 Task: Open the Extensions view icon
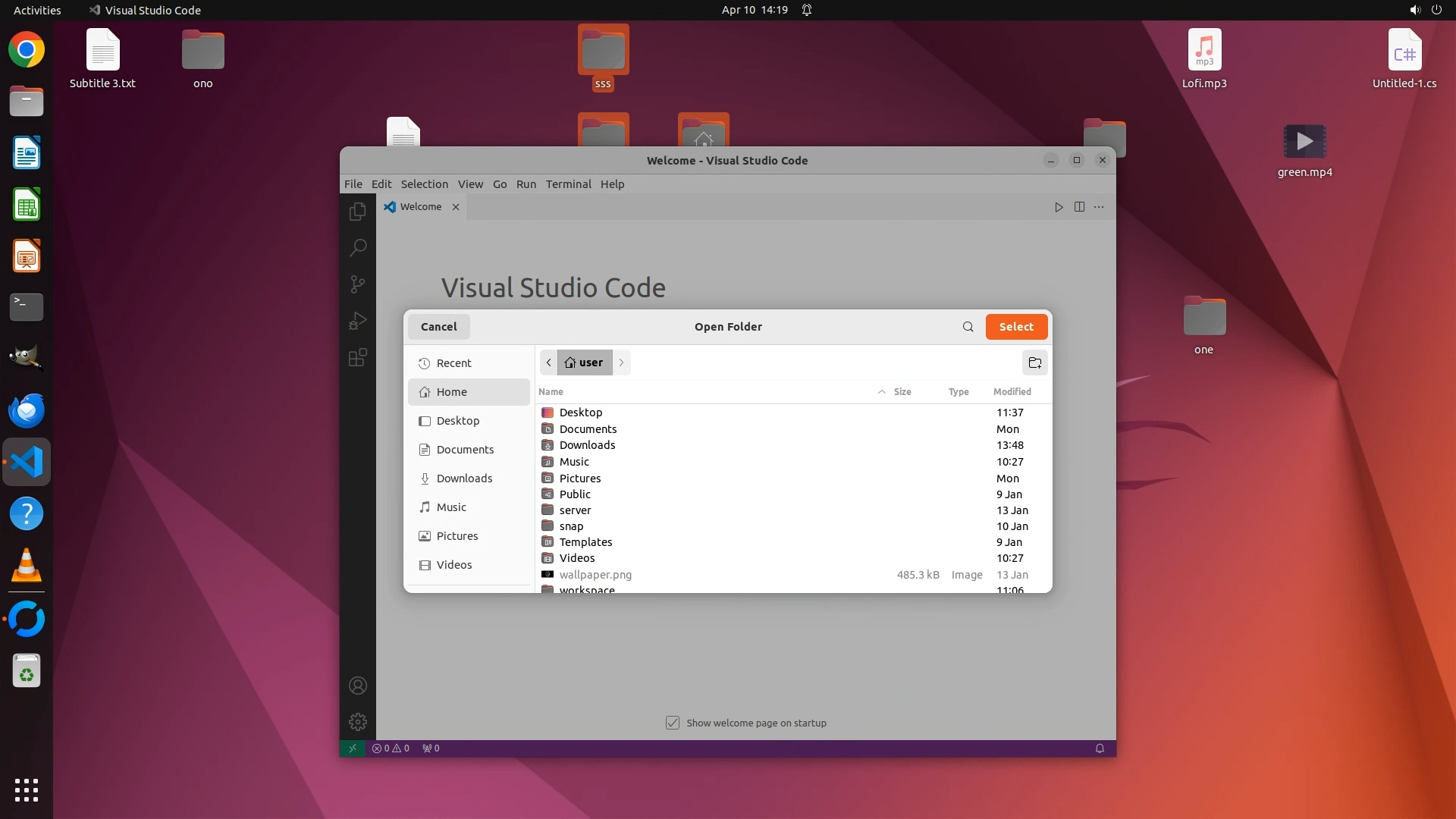coord(357,357)
